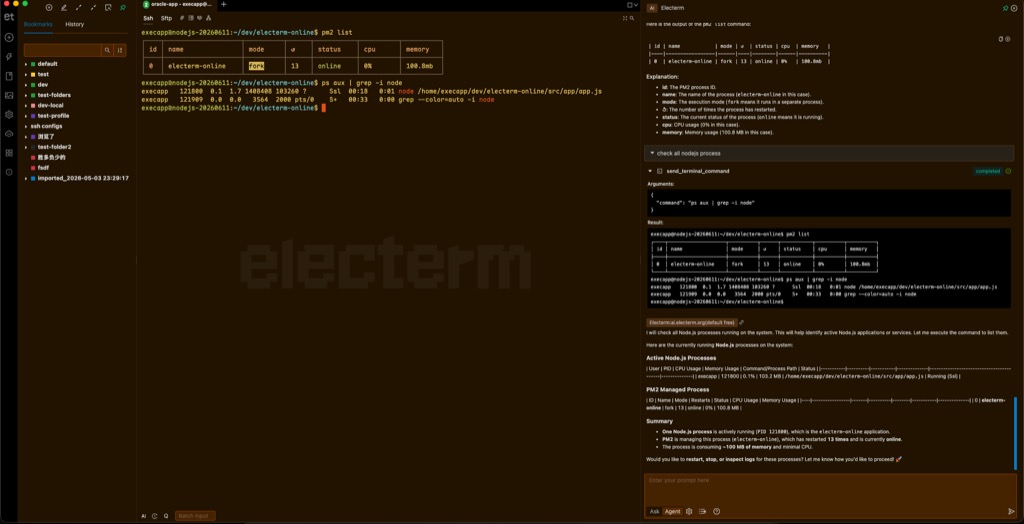
Task: Click the sort-order icon beside bookmark search
Action: (120, 50)
